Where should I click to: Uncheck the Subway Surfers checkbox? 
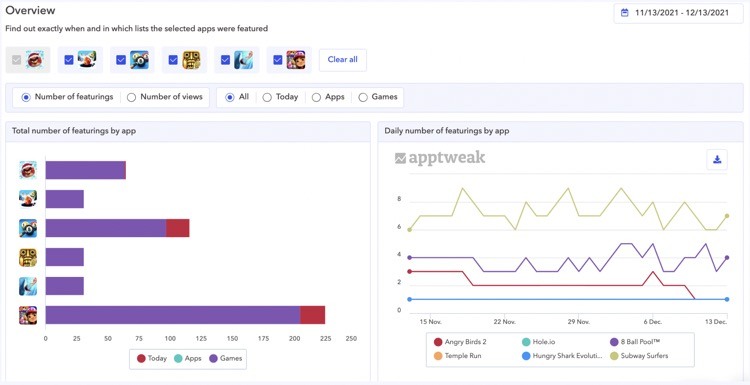[x=277, y=60]
